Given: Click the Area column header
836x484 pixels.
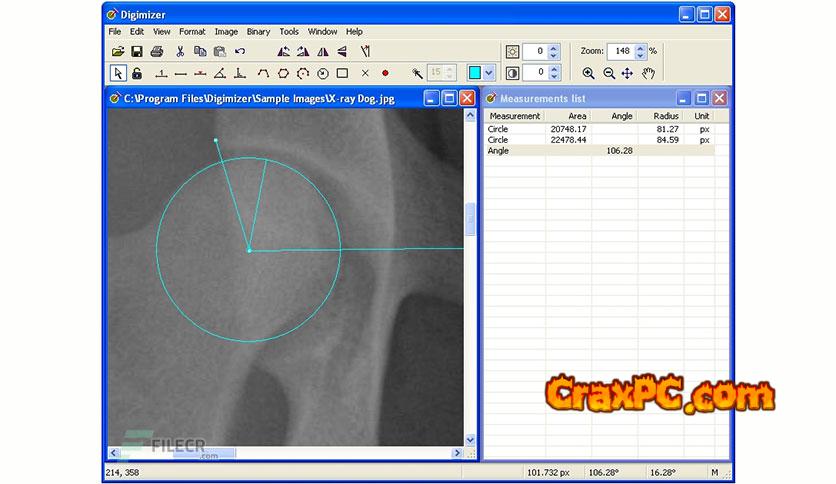Looking at the screenshot, I should coord(577,116).
